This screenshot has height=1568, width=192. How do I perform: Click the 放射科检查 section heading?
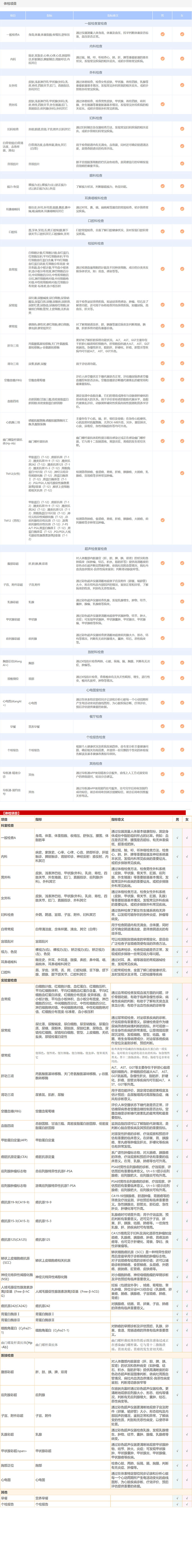96,651
